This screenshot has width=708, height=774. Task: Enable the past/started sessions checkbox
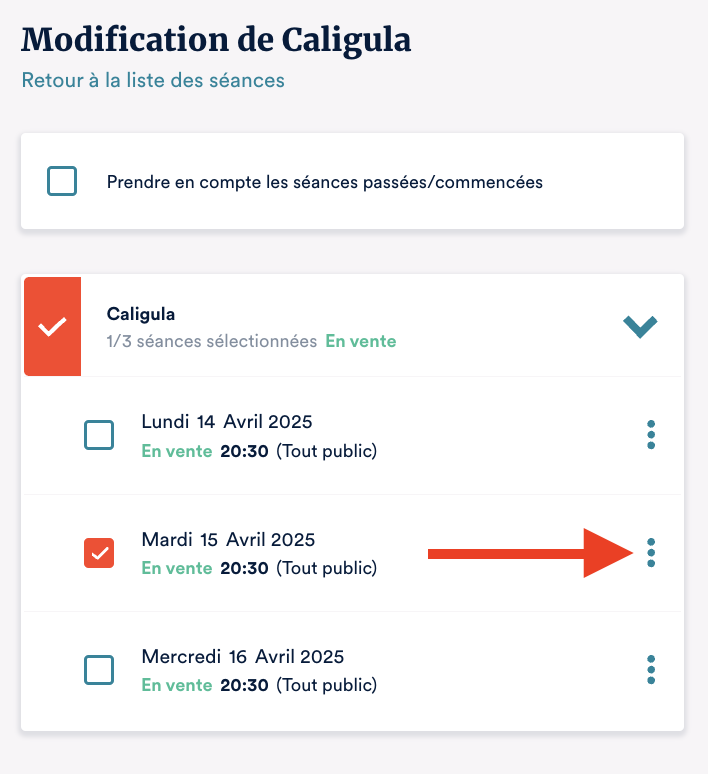pos(62,182)
